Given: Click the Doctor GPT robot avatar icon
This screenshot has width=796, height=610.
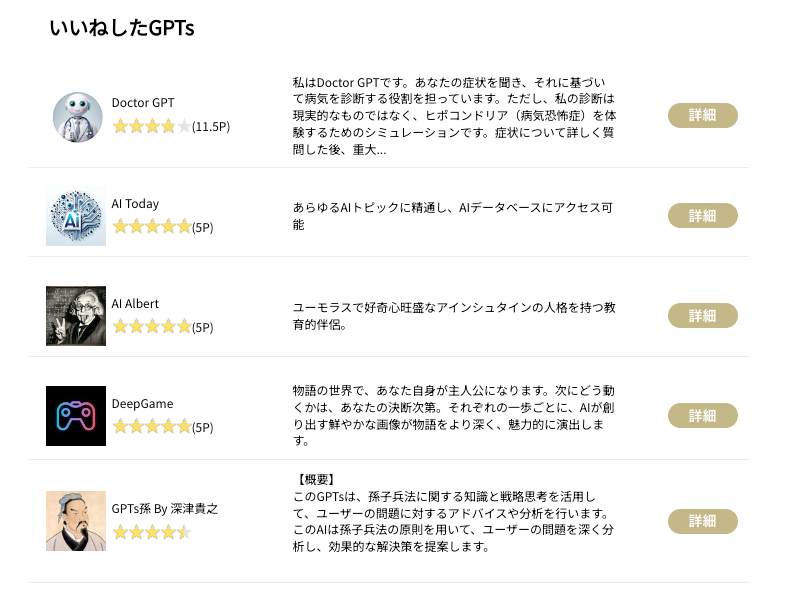Looking at the screenshot, I should (x=77, y=117).
